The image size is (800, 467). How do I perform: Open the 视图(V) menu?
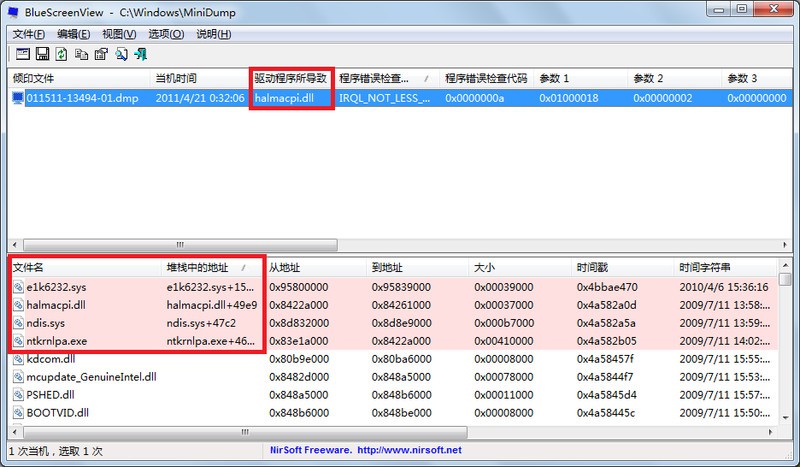118,34
